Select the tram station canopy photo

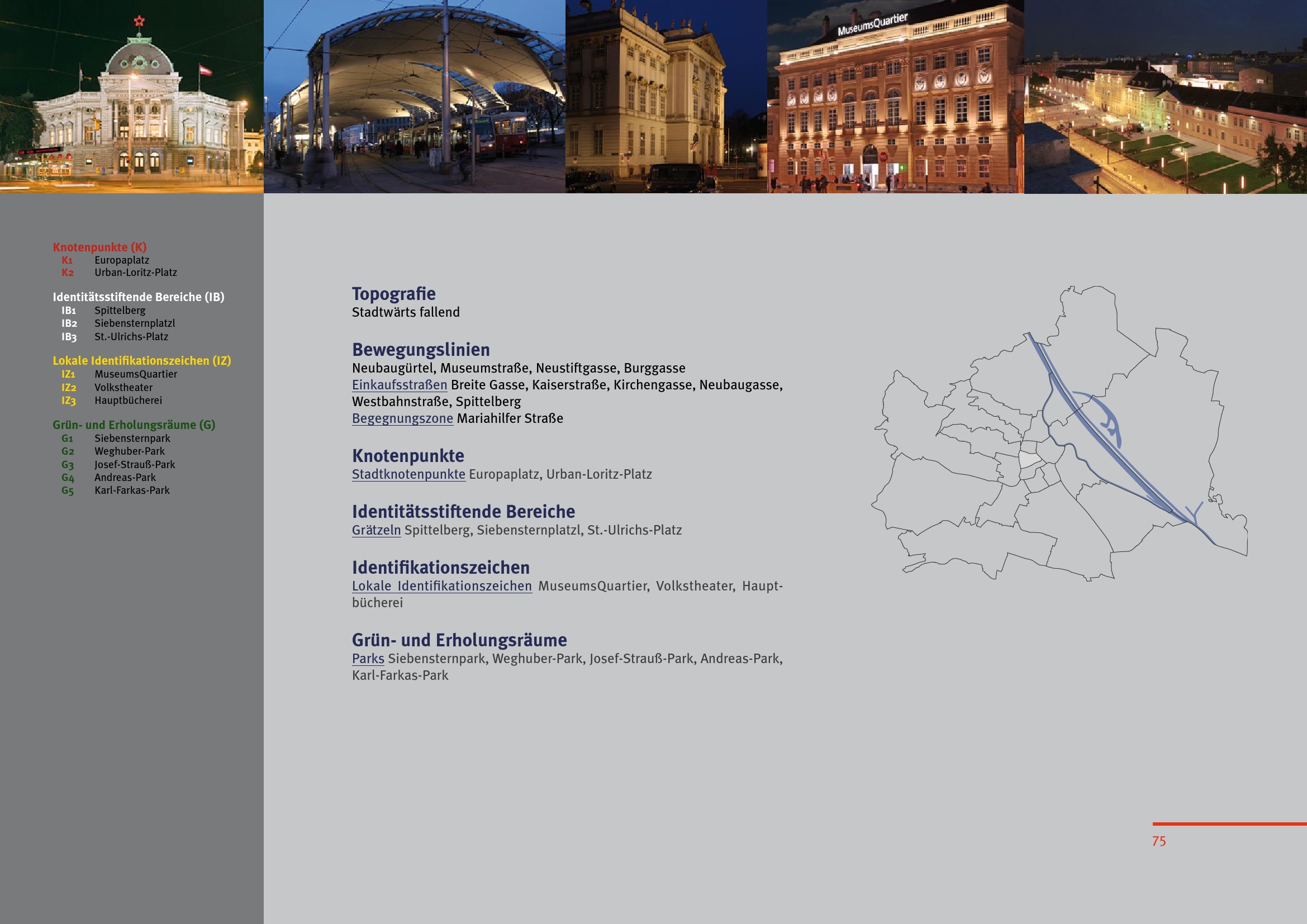(414, 97)
